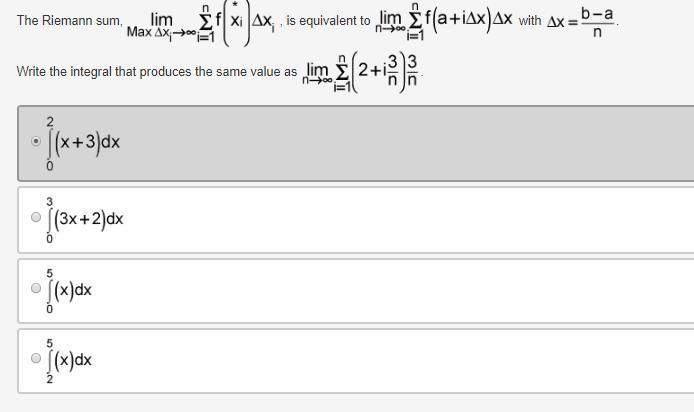
Task: Select radio for integral of x from 0 to 5
Action: (36, 289)
